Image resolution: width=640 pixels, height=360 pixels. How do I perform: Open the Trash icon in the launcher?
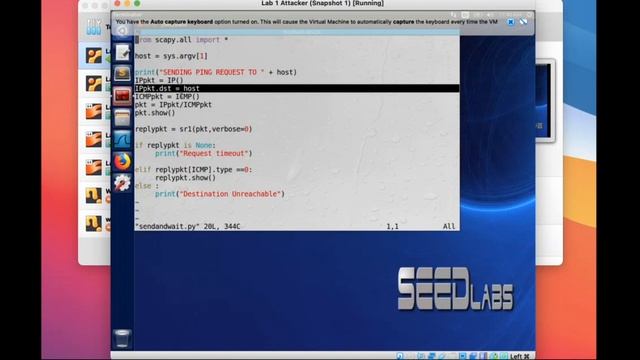pos(122,338)
